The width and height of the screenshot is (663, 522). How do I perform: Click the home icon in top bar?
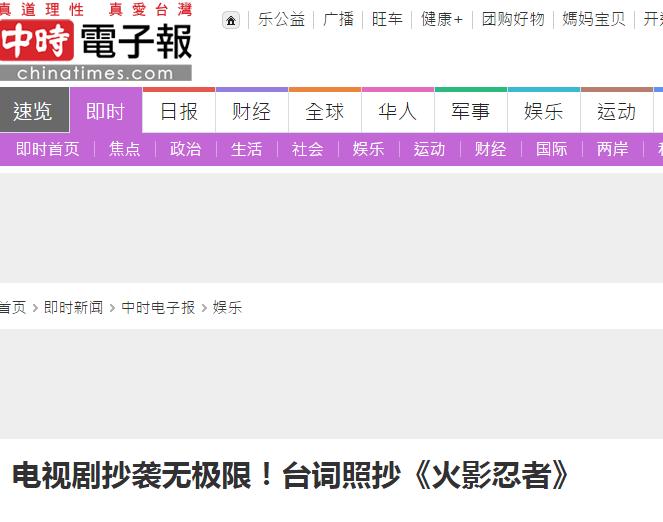(x=231, y=20)
